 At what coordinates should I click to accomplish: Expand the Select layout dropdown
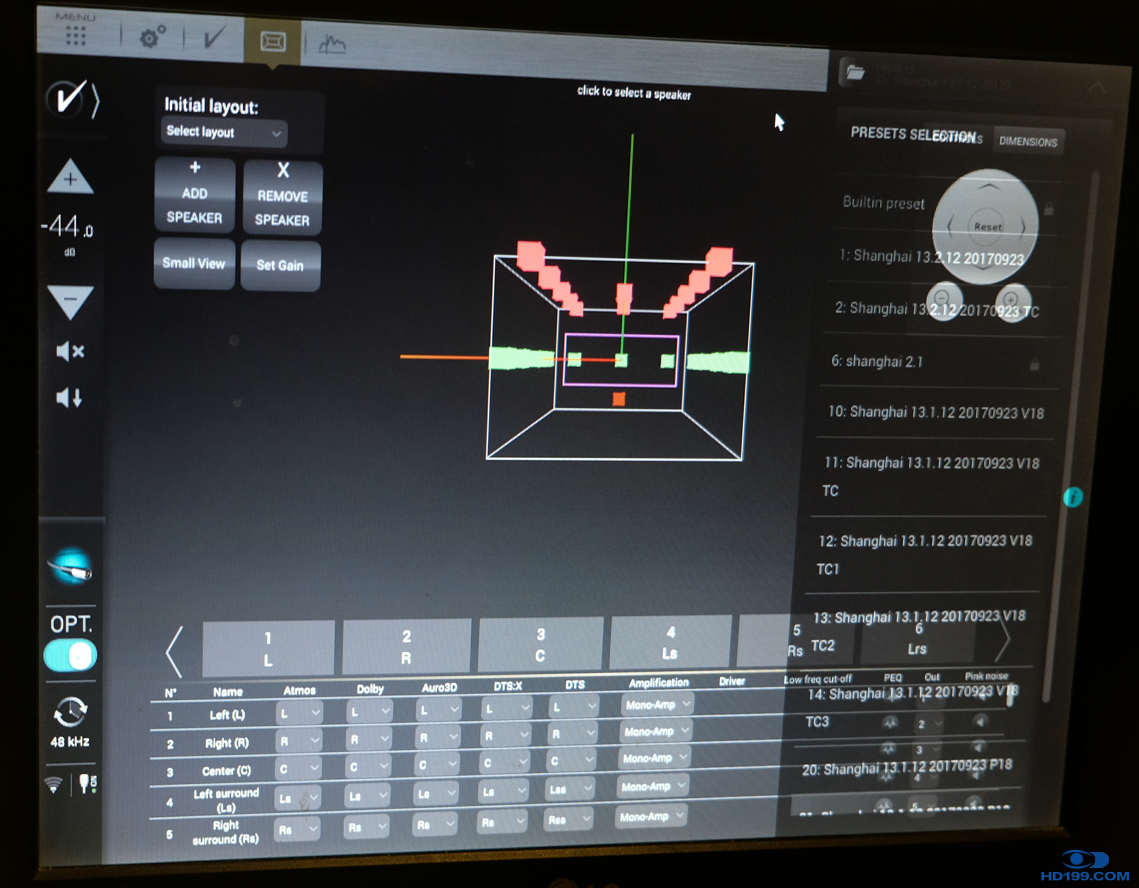[224, 132]
